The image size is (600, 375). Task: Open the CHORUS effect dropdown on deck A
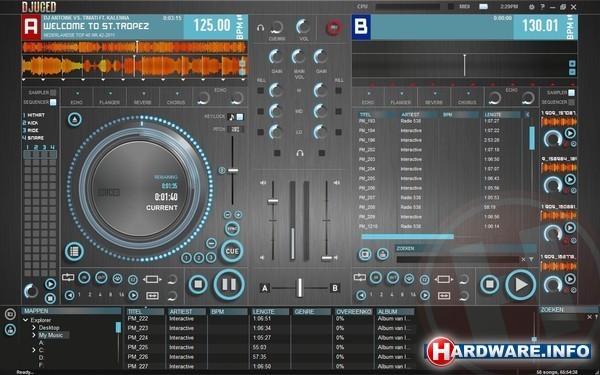coord(177,93)
